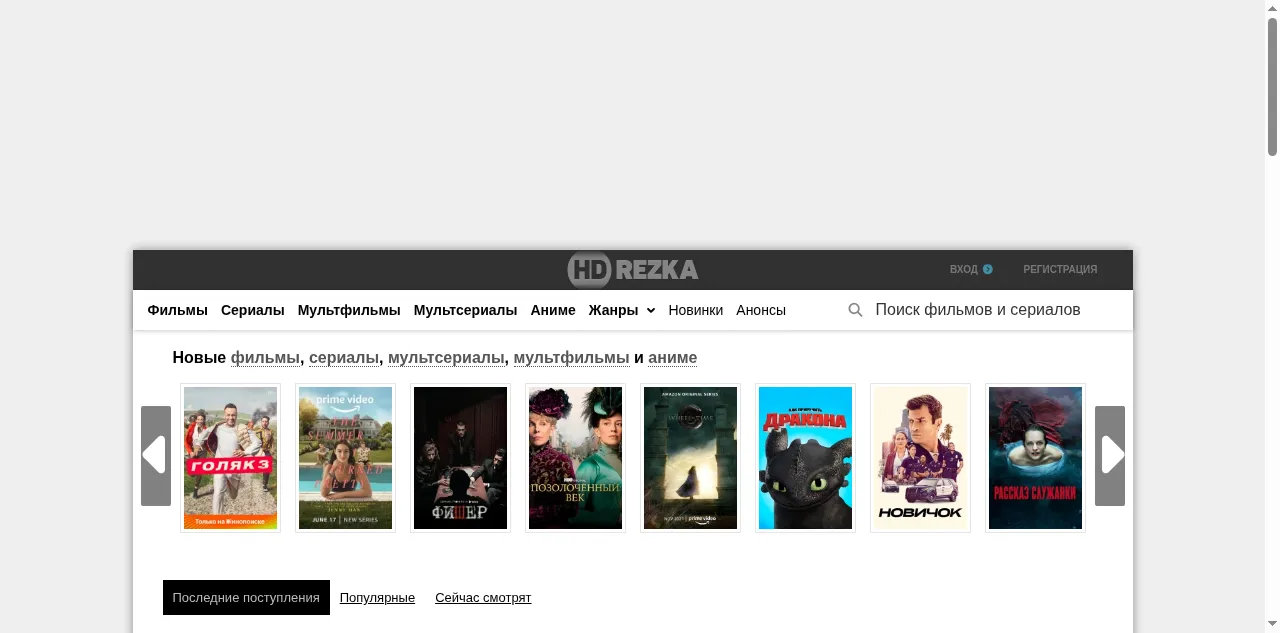Open the Позолоченный век poster
This screenshot has width=1280, height=633.
pos(576,458)
